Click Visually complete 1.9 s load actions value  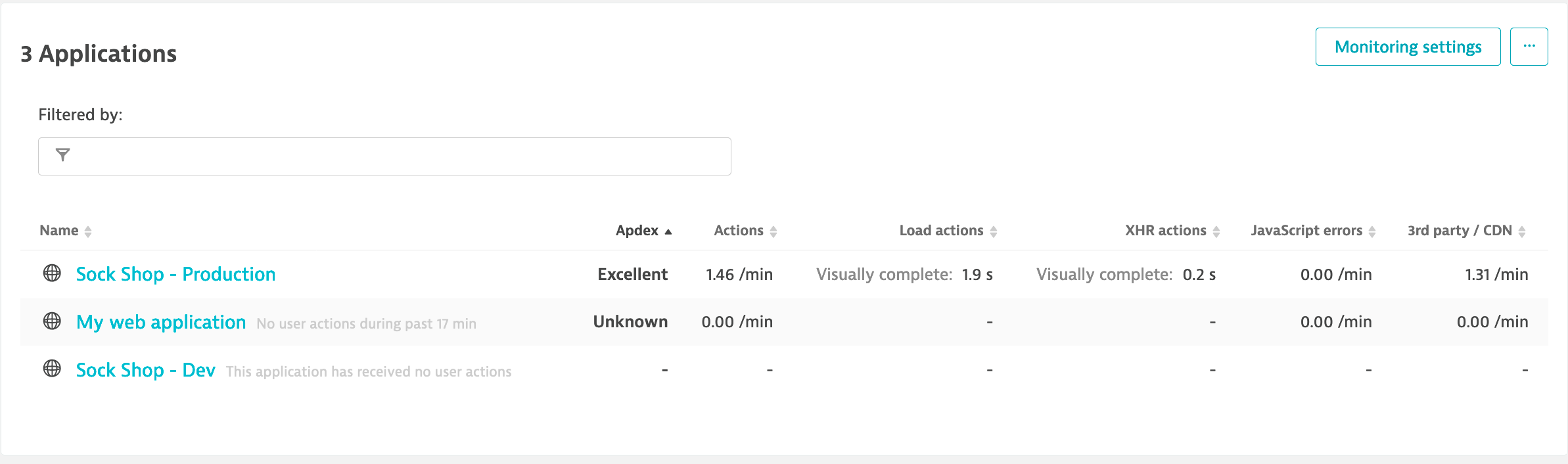click(x=905, y=274)
